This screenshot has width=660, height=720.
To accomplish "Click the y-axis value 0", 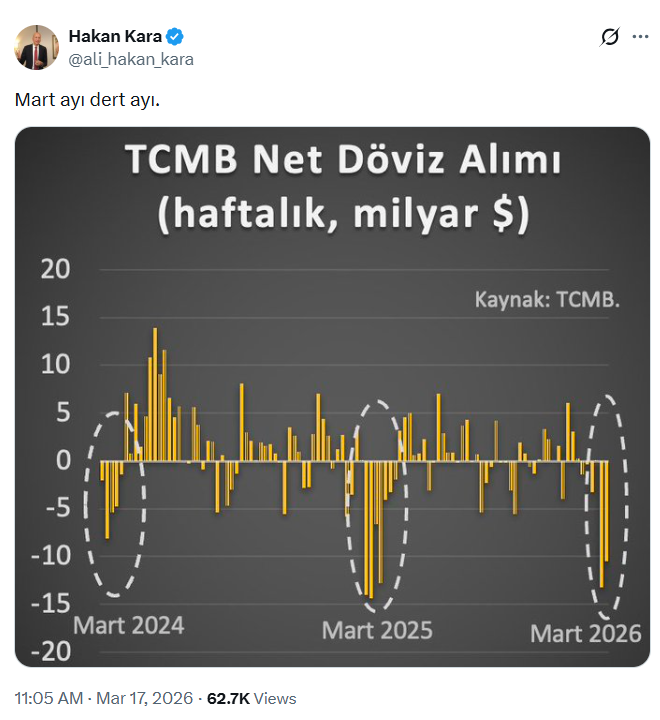I will (62, 460).
